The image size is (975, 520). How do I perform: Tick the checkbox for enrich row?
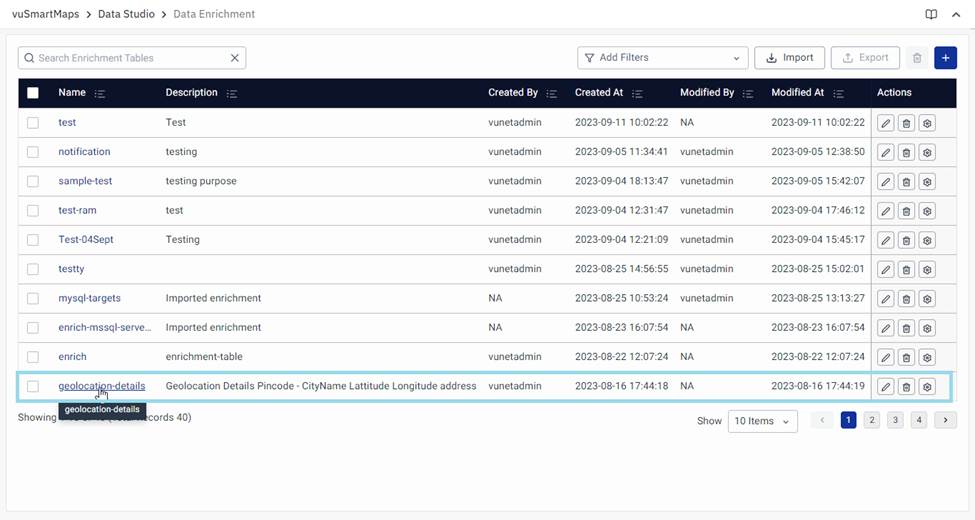pyautogui.click(x=33, y=357)
